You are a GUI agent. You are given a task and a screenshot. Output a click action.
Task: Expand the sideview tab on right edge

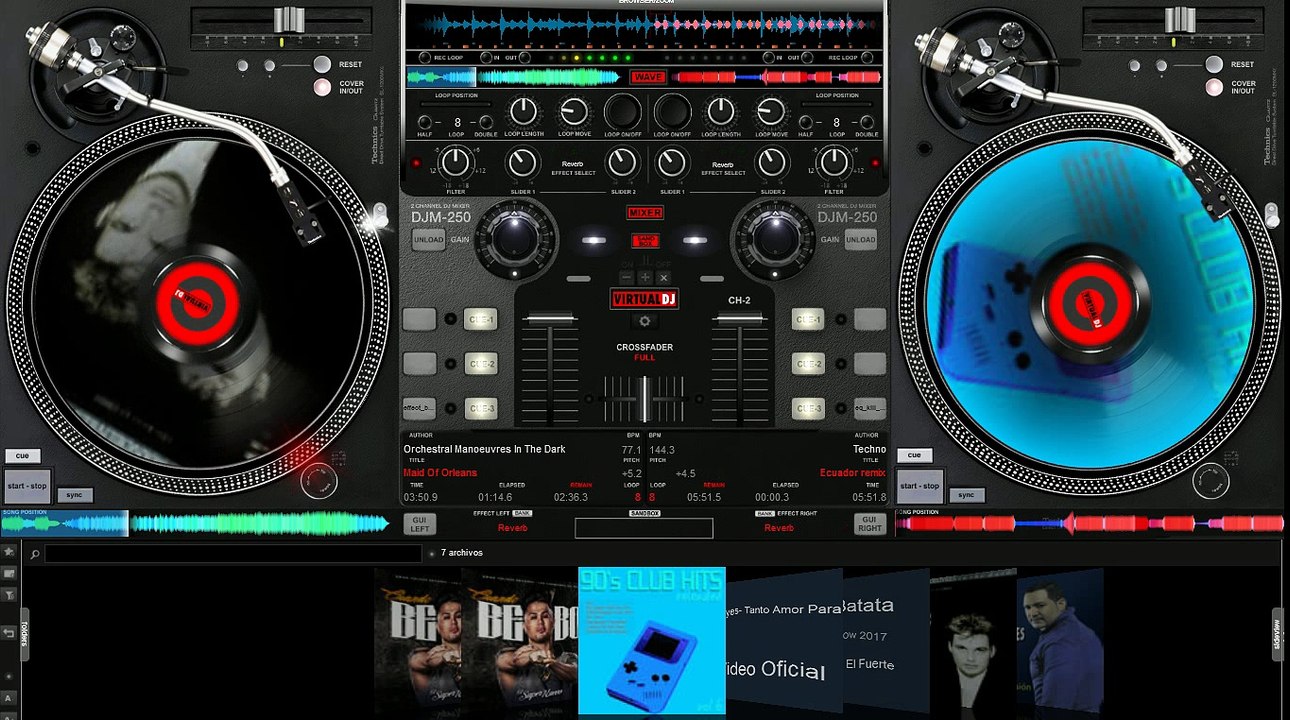tap(1278, 634)
